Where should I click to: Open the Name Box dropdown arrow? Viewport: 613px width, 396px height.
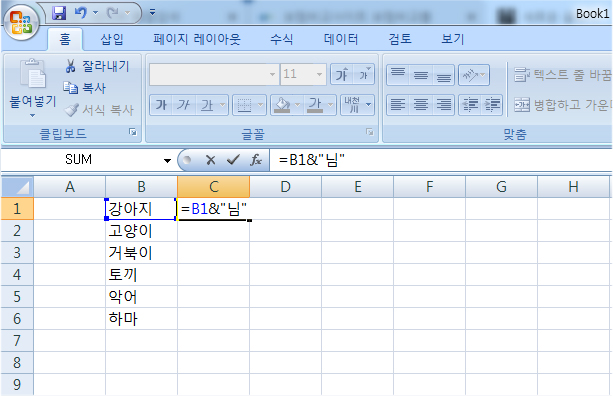click(167, 160)
